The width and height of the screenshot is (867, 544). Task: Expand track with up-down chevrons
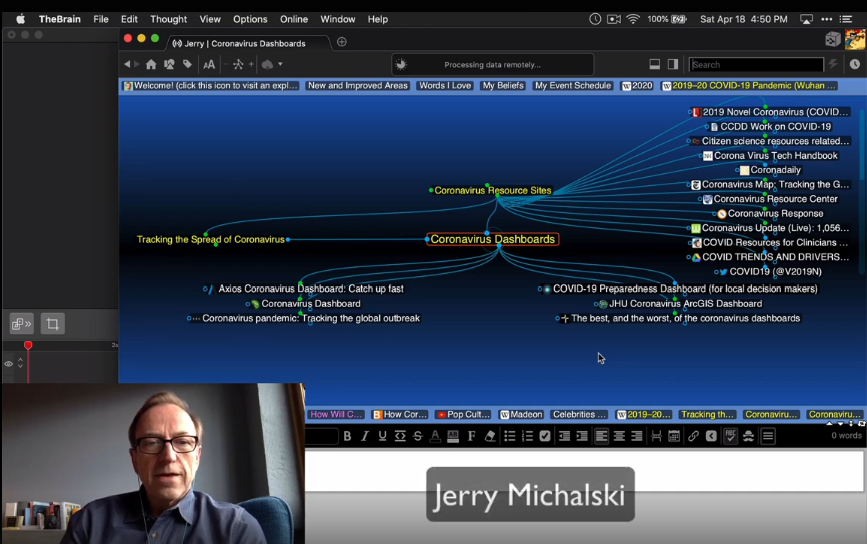20,363
